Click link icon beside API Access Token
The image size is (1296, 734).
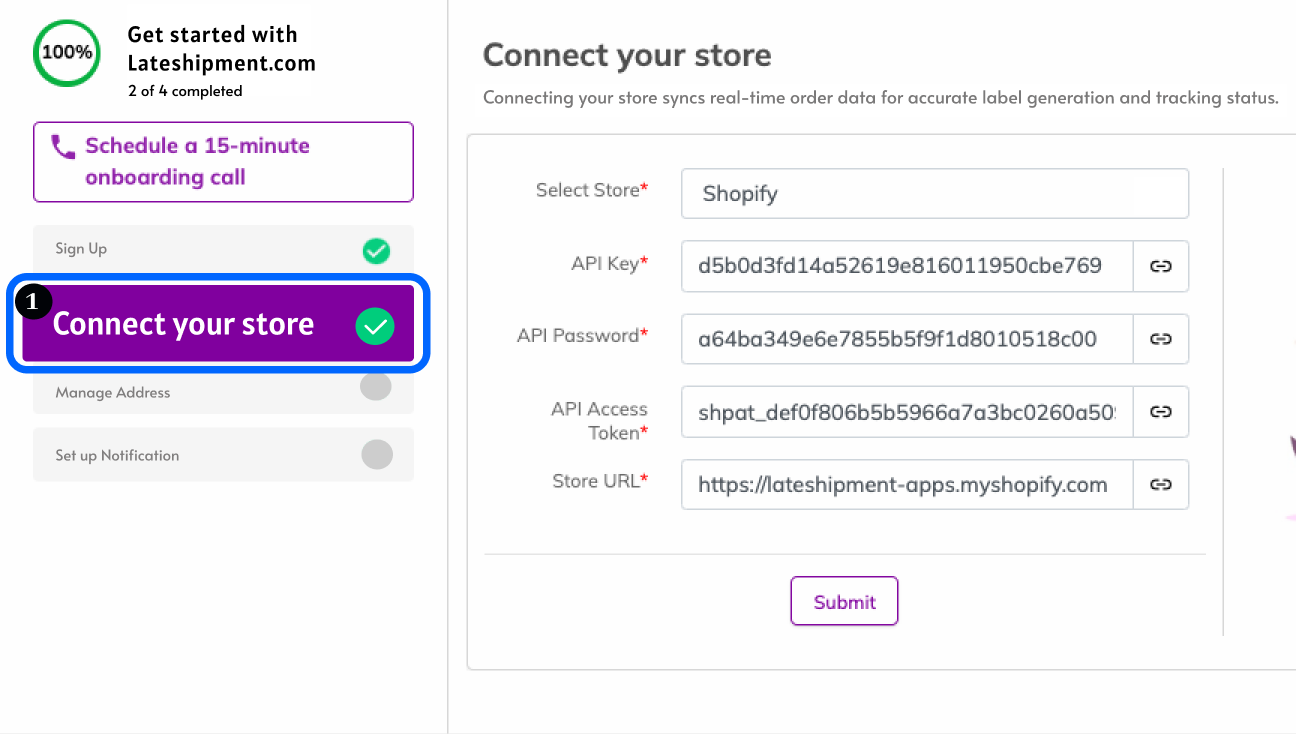1160,412
